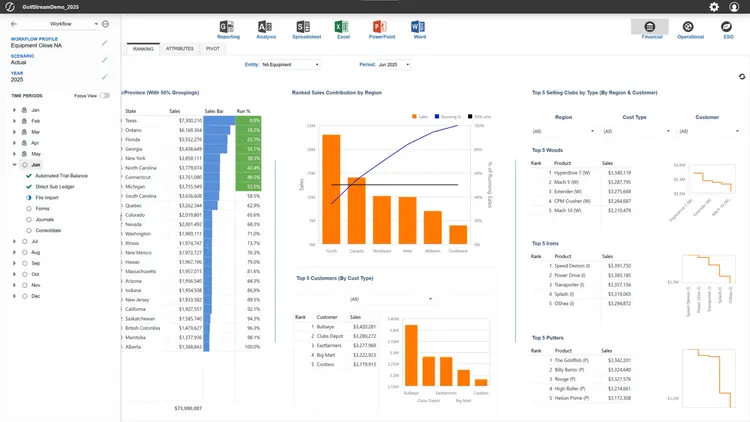
Task: Click the PowerPoint icon
Action: click(x=380, y=26)
